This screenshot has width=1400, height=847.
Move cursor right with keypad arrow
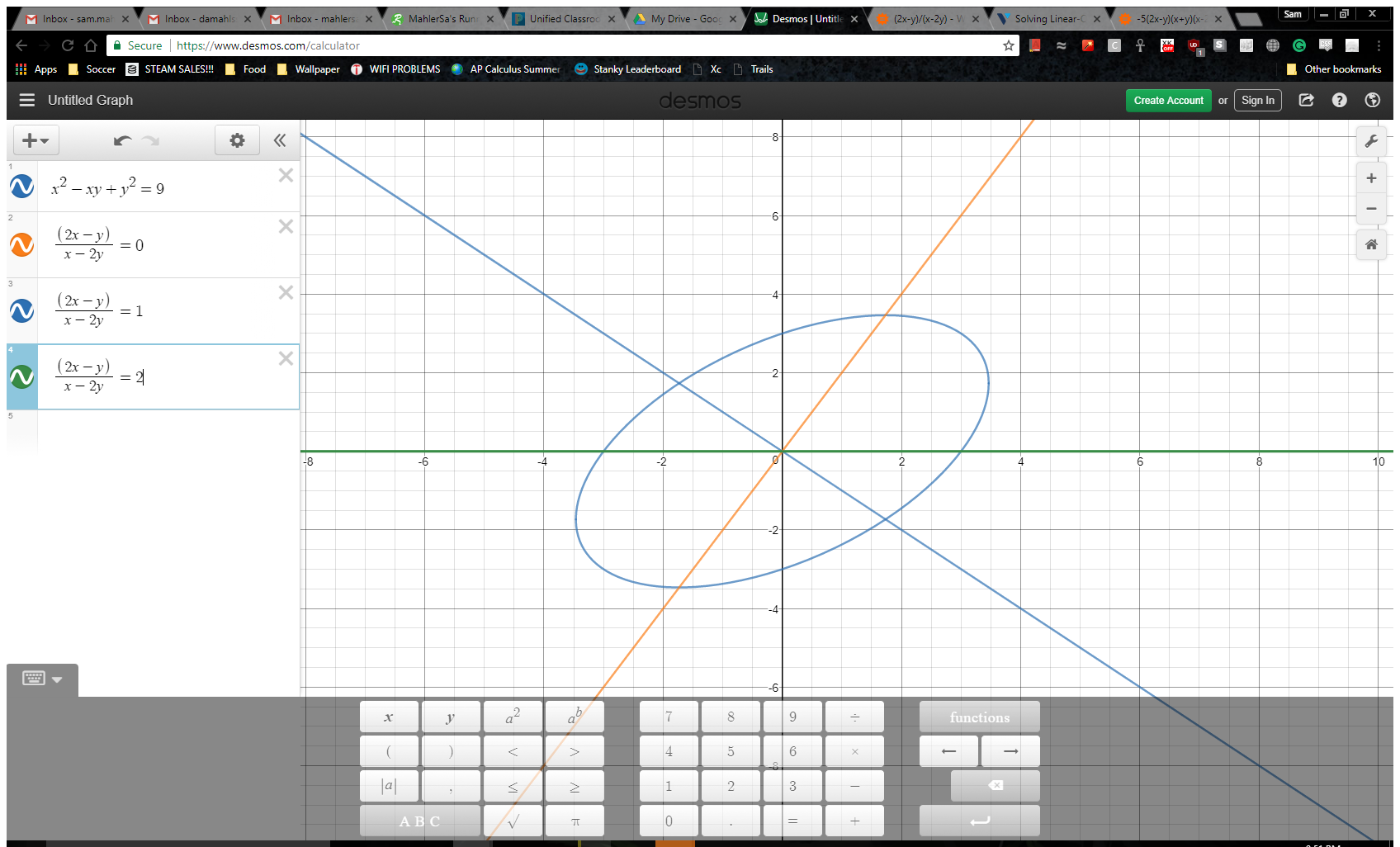[1010, 751]
